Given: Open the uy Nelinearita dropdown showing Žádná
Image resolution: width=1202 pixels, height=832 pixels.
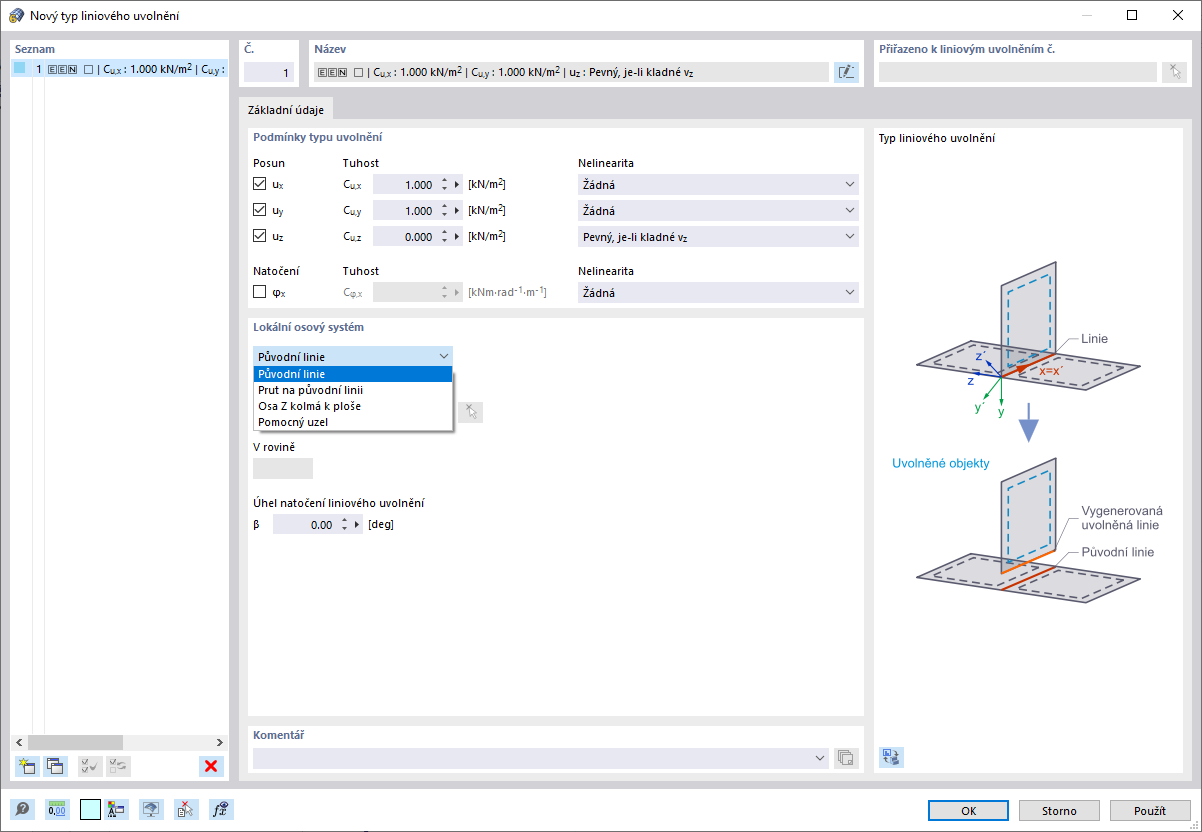Looking at the screenshot, I should (718, 211).
